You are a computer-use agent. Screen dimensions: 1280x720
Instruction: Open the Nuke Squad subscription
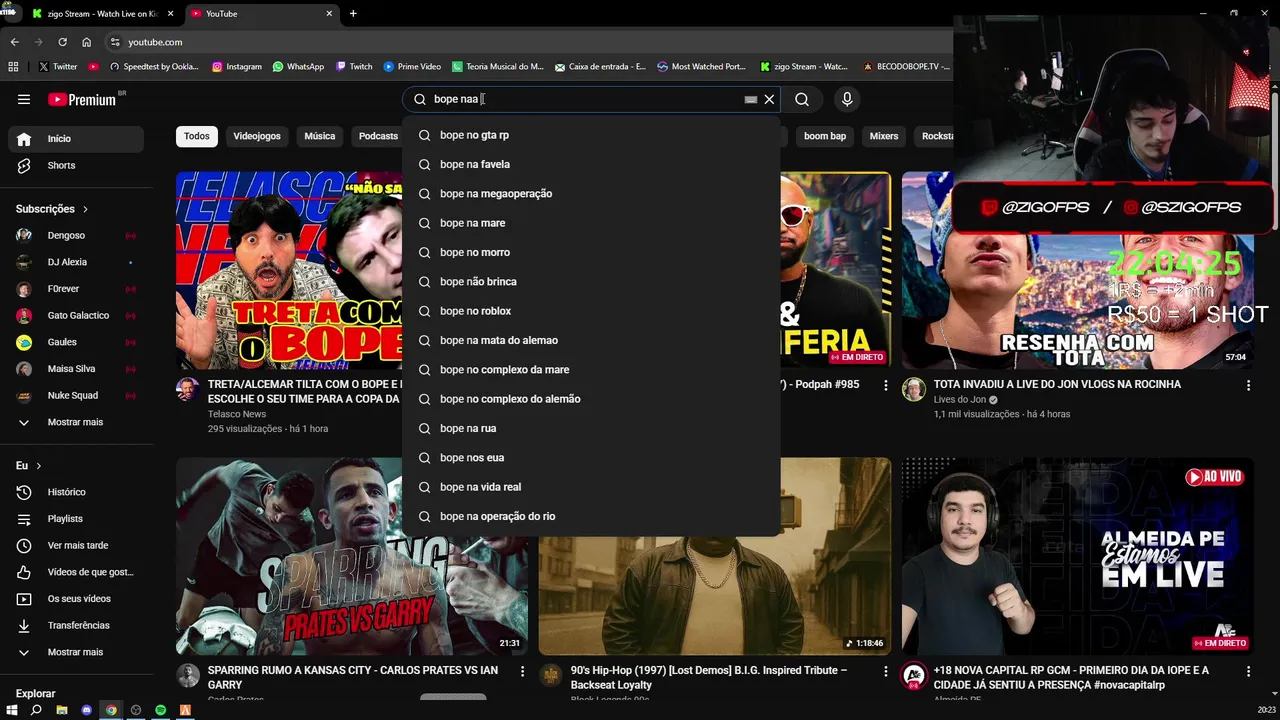(76, 395)
